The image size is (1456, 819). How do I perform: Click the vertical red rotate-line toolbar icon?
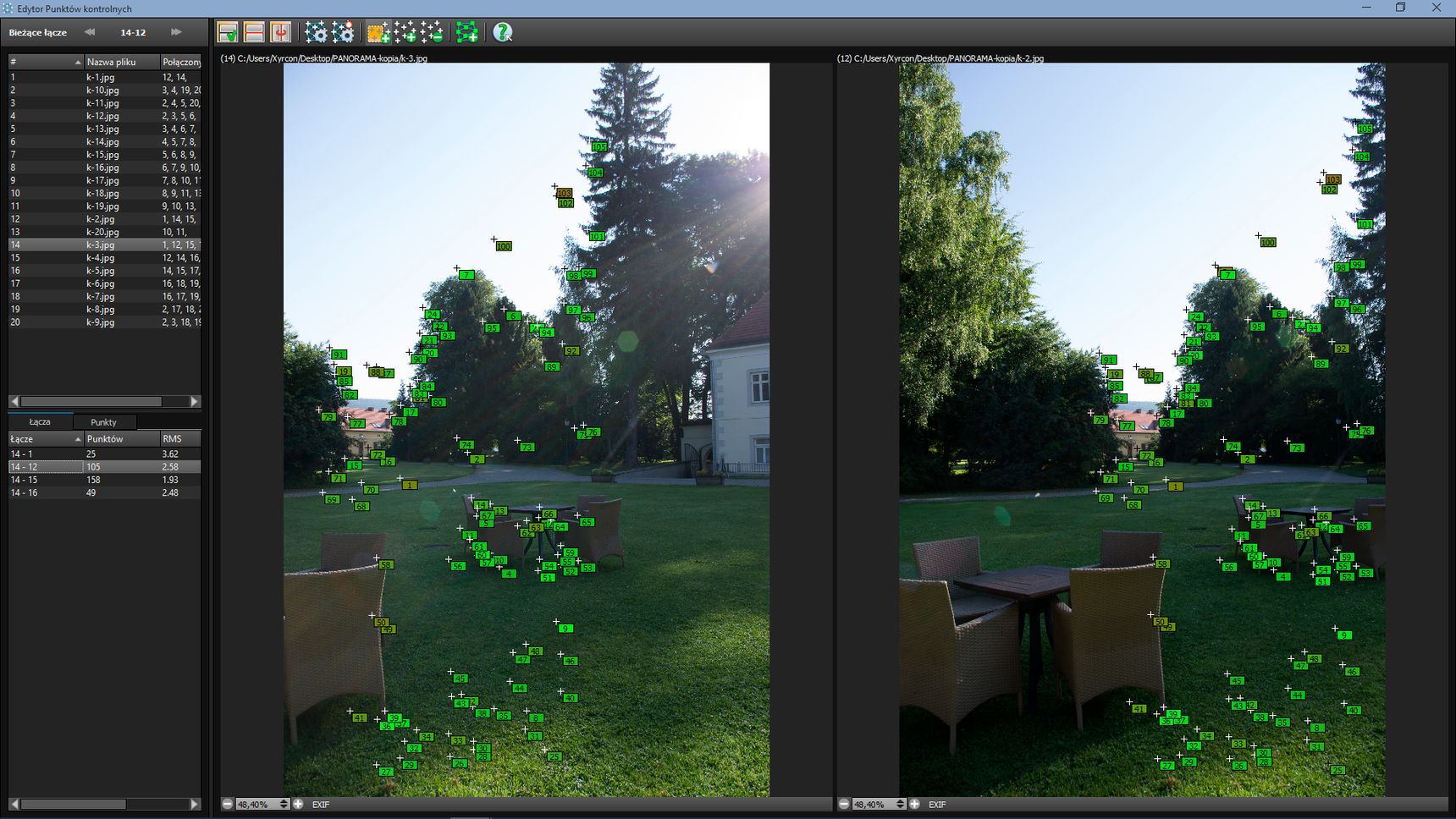coord(280,32)
